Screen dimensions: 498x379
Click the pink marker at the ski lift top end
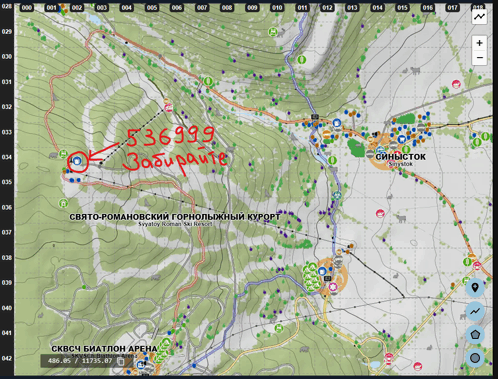[169, 108]
